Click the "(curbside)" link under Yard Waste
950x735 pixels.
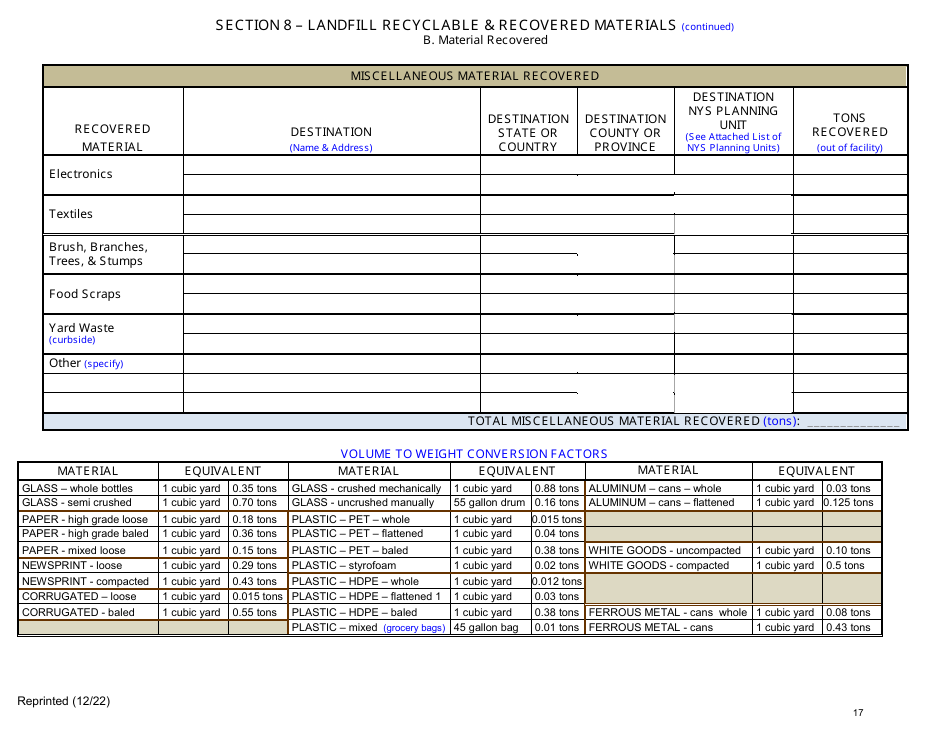pos(72,339)
